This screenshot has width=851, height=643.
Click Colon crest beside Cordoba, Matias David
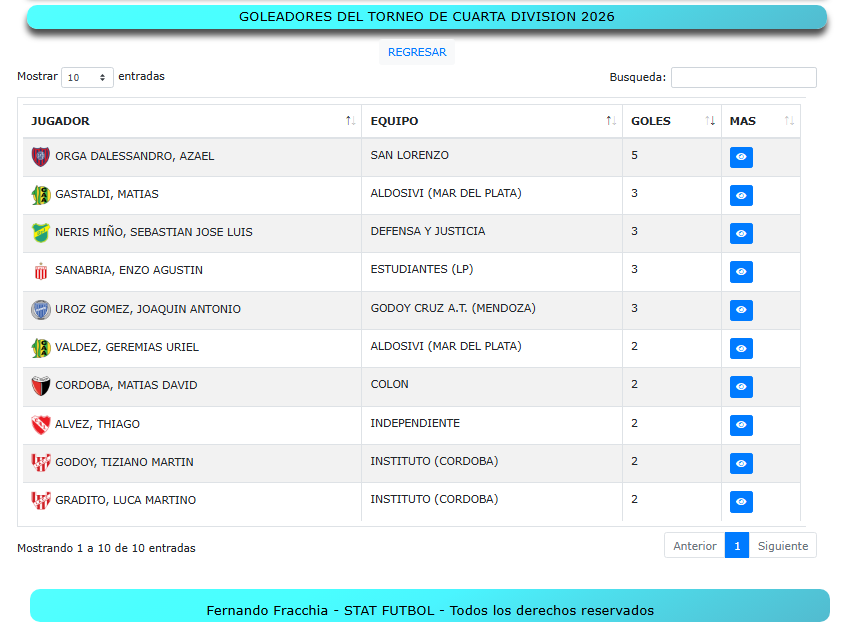(x=41, y=386)
